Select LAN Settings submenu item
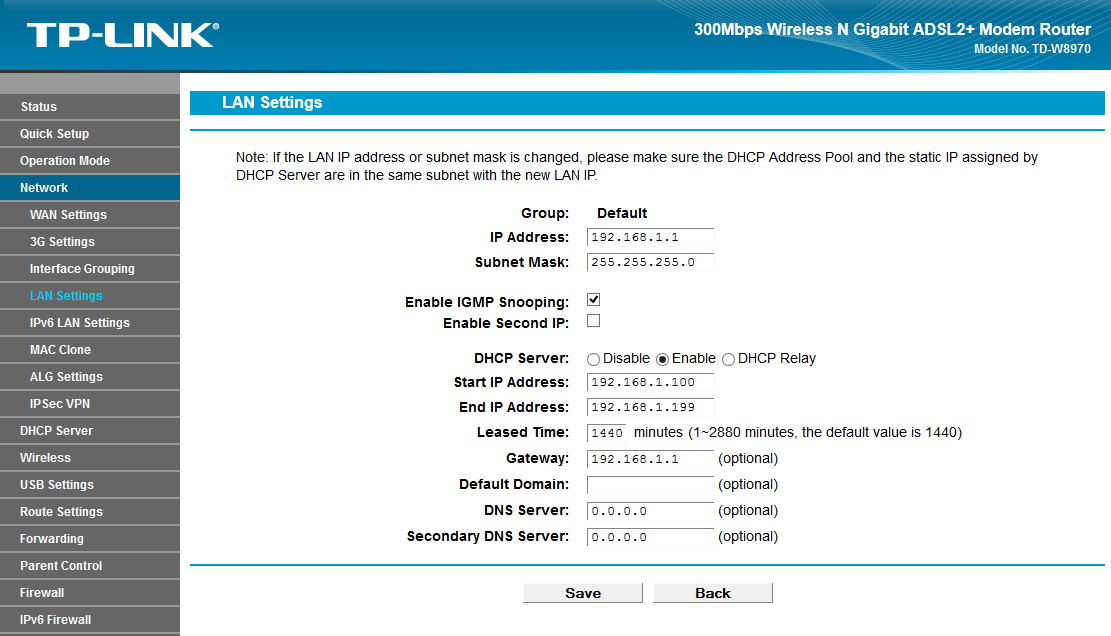This screenshot has height=636, width=1111. [x=90, y=295]
